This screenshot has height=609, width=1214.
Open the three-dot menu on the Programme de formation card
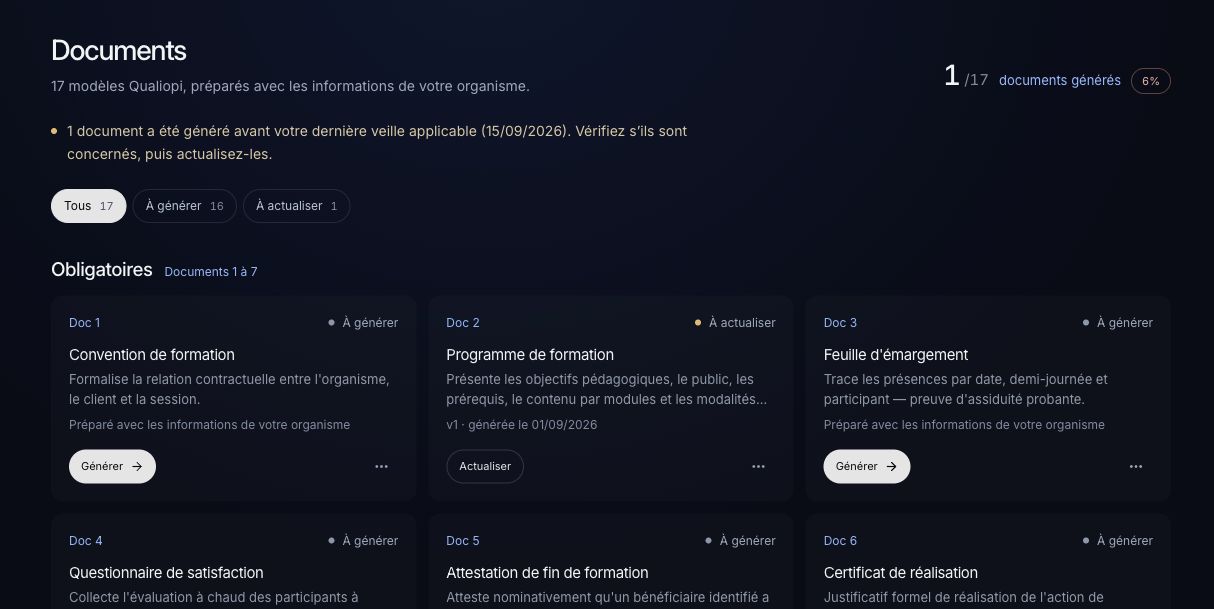point(758,467)
